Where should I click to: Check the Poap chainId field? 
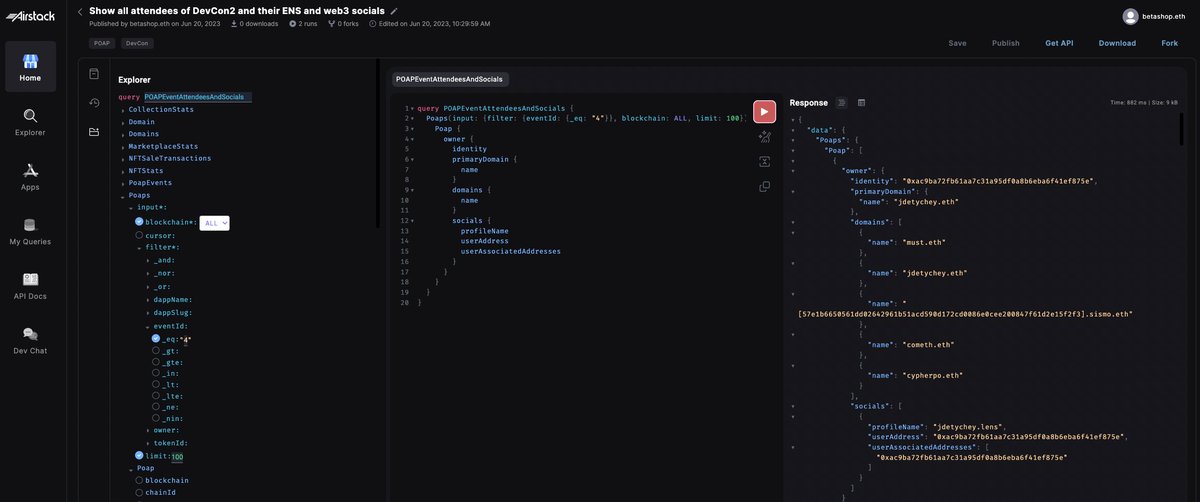[139, 492]
